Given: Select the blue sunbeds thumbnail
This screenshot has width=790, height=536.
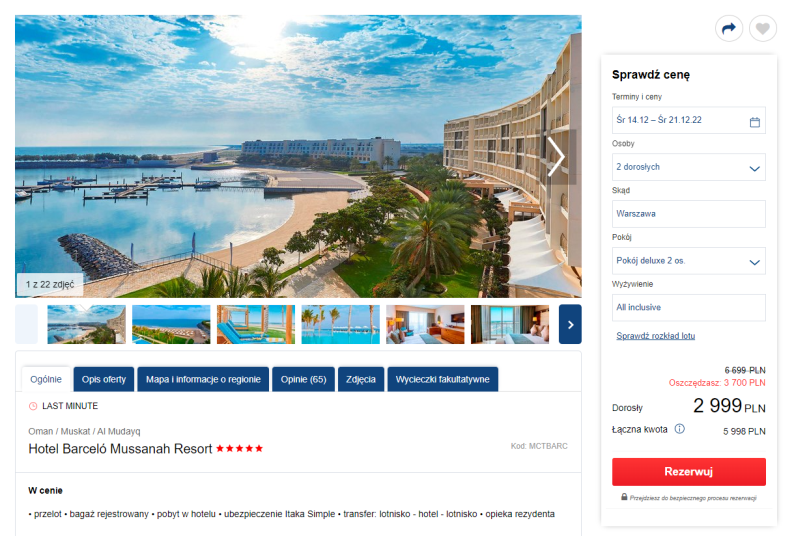Looking at the screenshot, I should [x=256, y=324].
